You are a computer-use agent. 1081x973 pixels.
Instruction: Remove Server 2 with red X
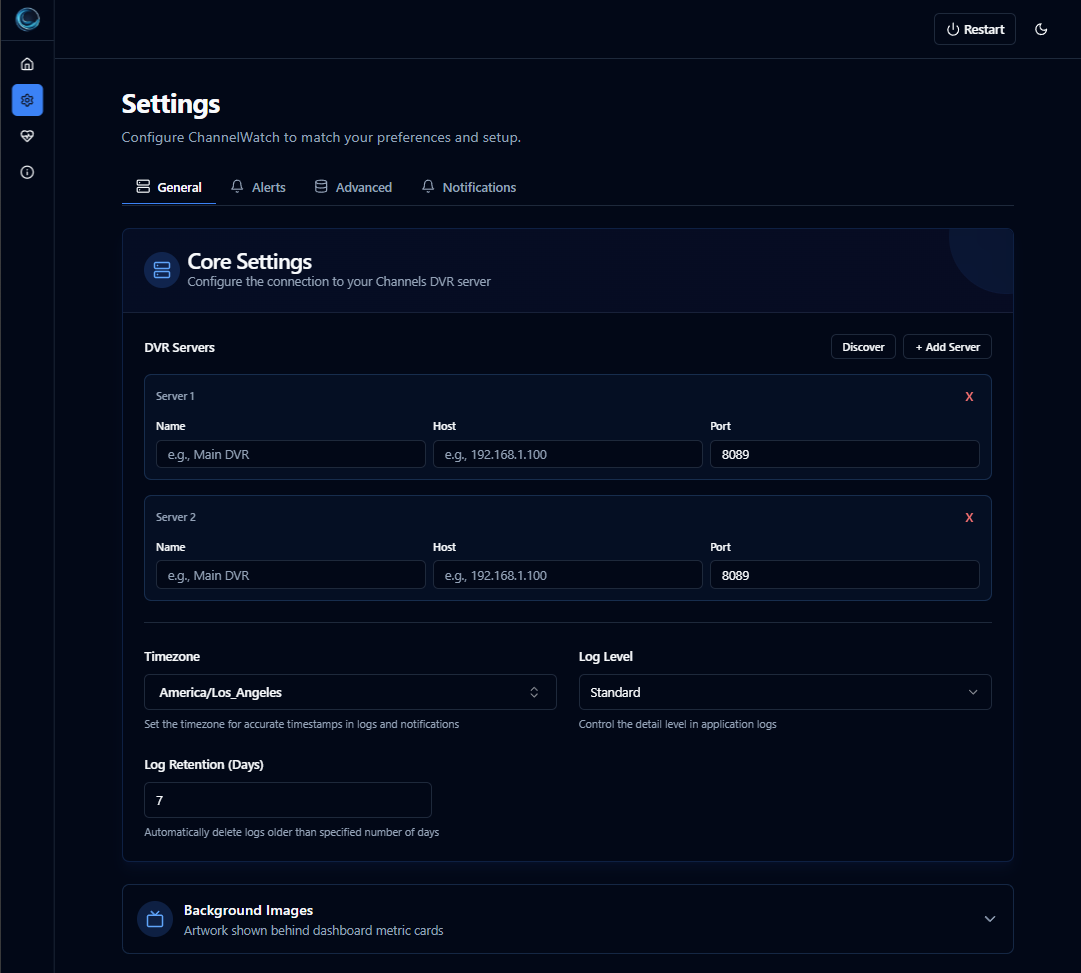click(x=968, y=518)
